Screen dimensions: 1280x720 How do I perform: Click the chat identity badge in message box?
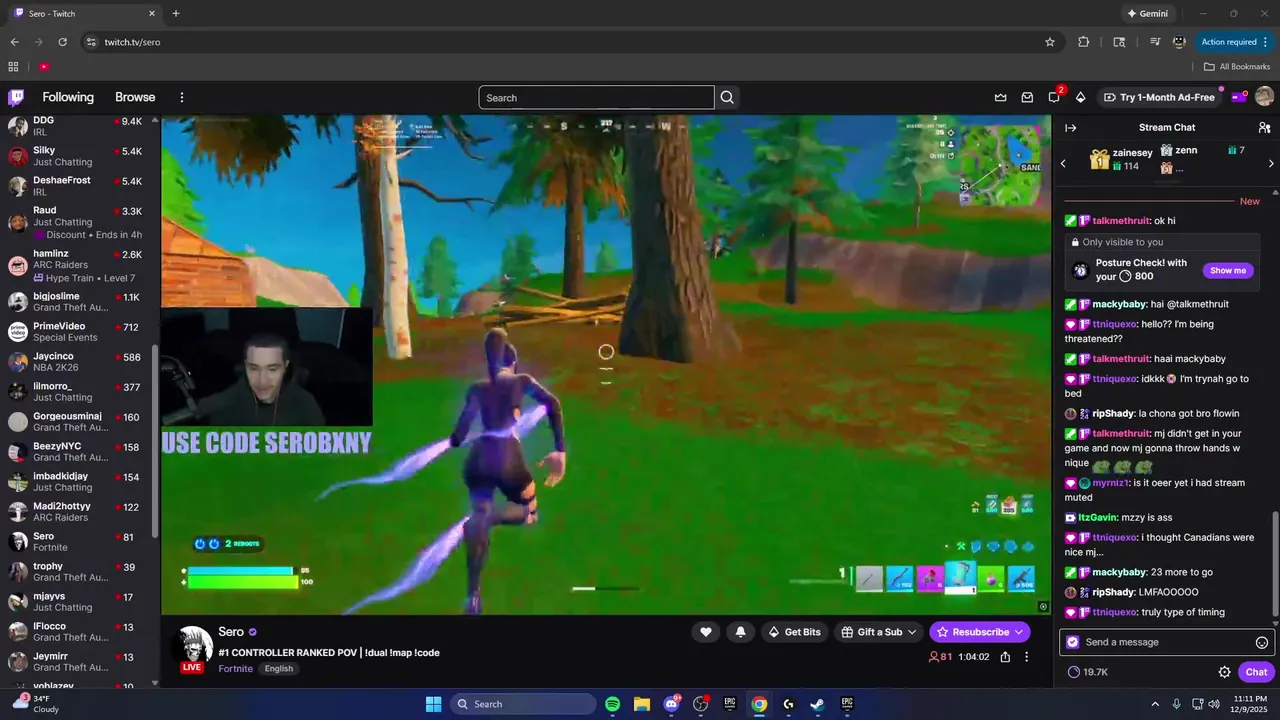pyautogui.click(x=1073, y=642)
